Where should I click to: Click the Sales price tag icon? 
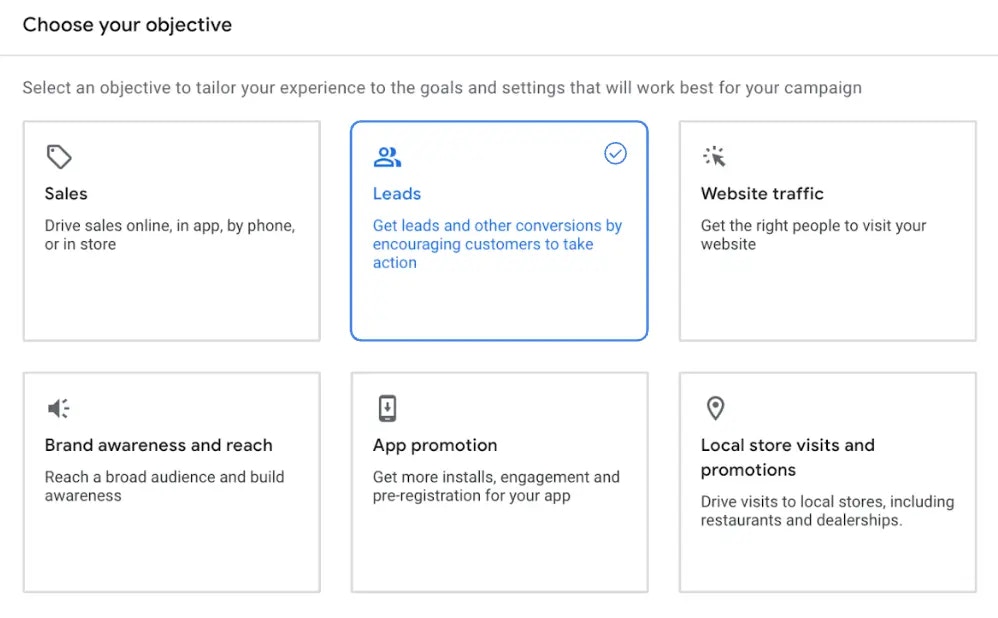point(59,157)
